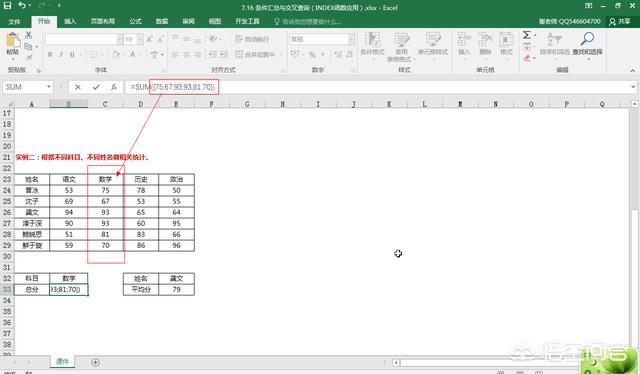Add a new sheet with plus button
This screenshot has width=640, height=374.
[x=95, y=362]
